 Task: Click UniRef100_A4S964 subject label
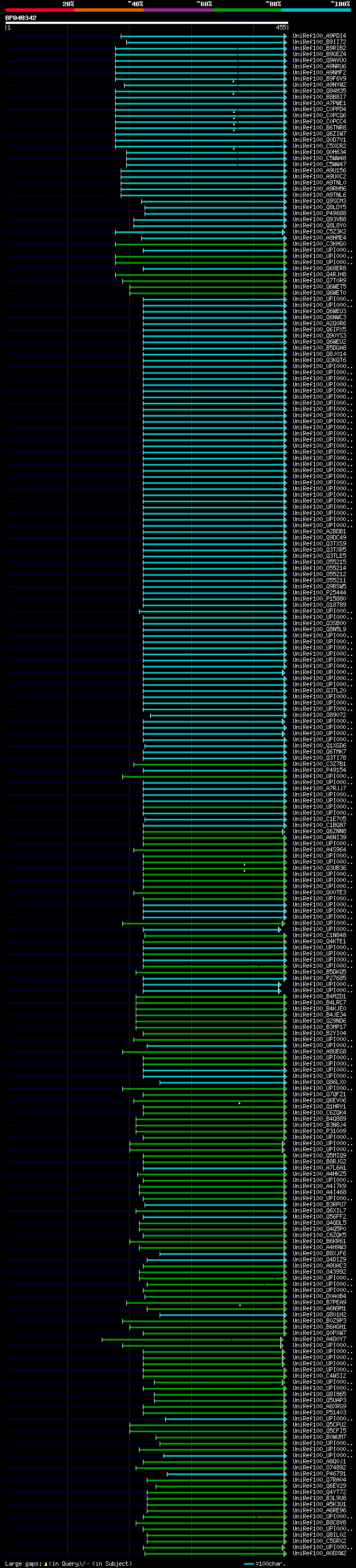pos(319,850)
